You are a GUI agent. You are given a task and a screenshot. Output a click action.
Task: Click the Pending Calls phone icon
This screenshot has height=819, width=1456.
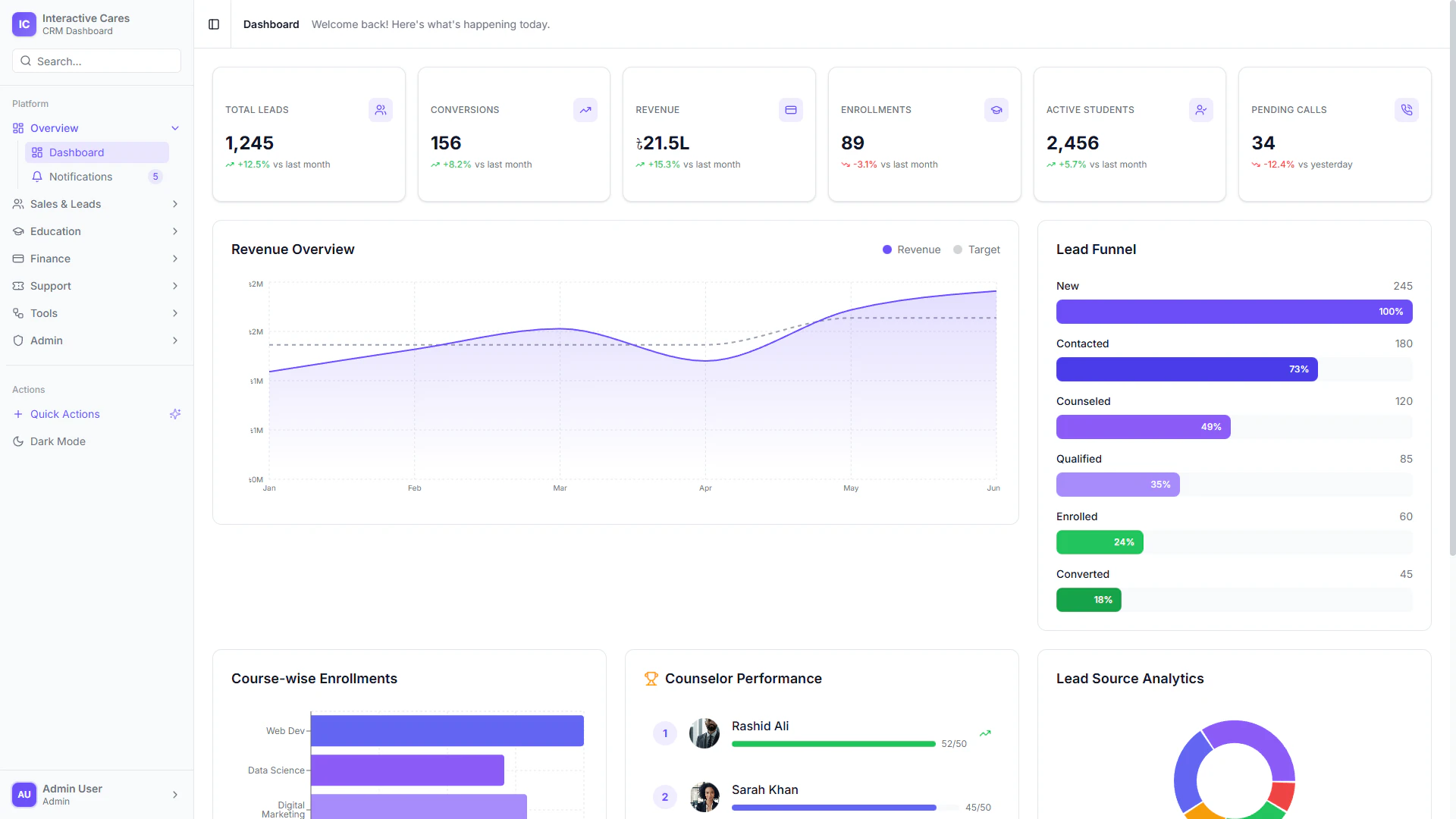click(1407, 110)
